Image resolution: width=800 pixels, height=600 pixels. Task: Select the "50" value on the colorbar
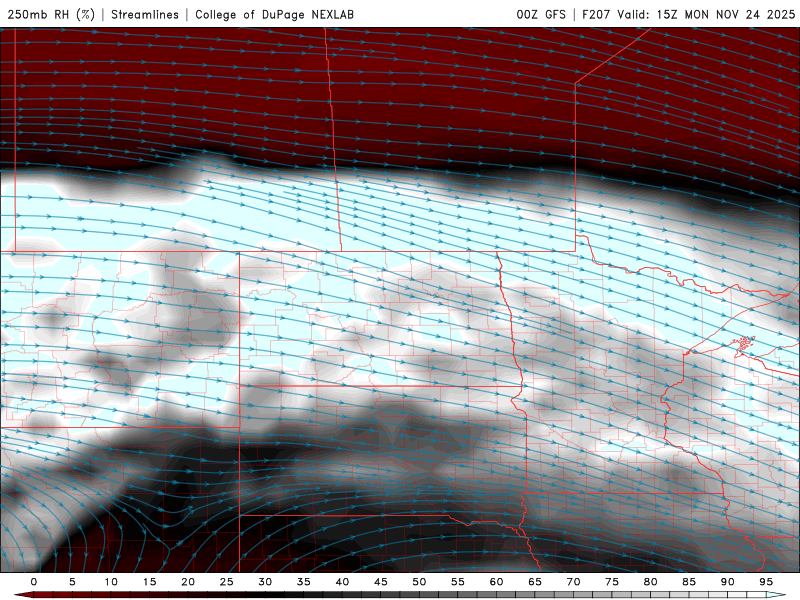419,582
